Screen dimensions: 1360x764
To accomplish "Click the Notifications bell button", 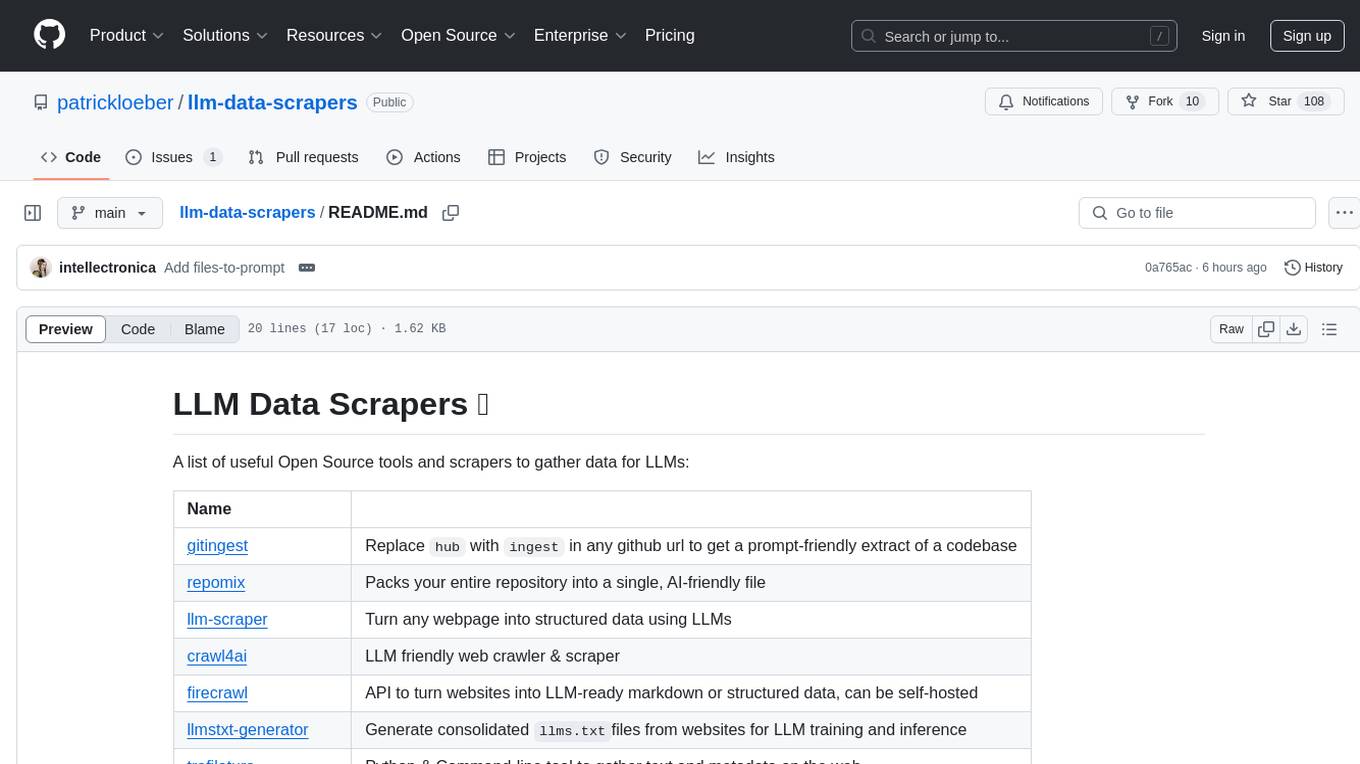I will pyautogui.click(x=1044, y=102).
